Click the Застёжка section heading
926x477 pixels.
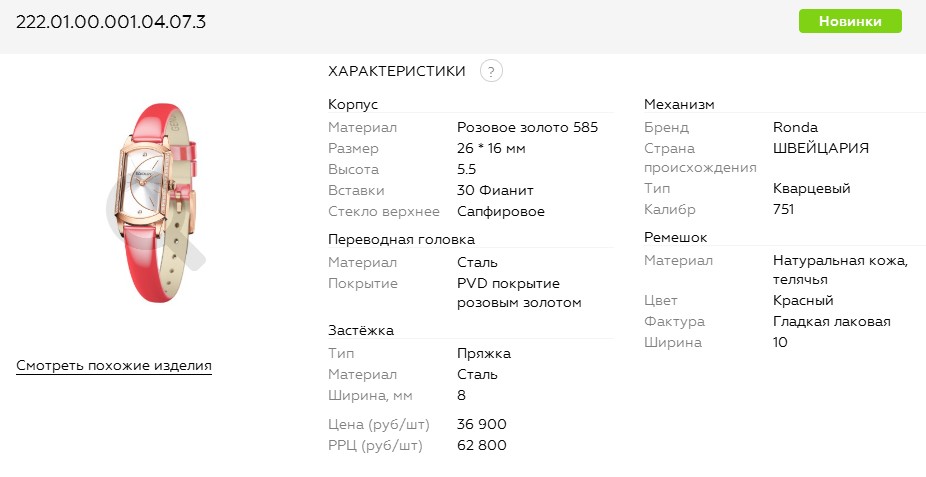pyautogui.click(x=361, y=330)
